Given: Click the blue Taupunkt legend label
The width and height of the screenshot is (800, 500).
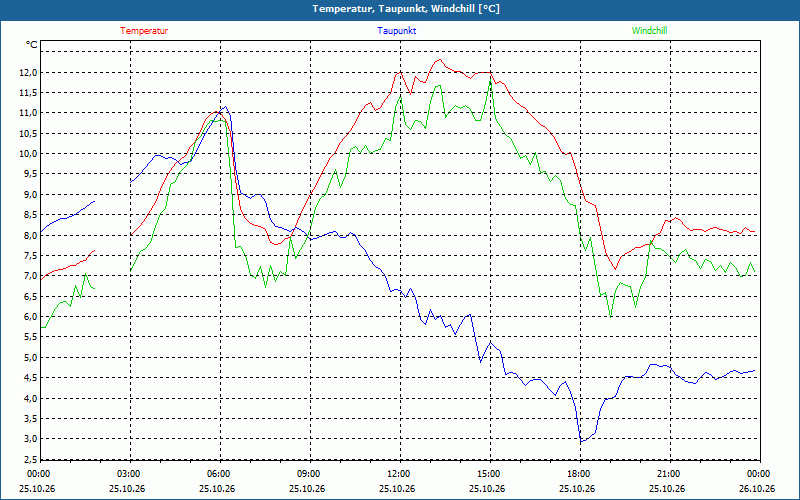Looking at the screenshot, I should pyautogui.click(x=396, y=31).
